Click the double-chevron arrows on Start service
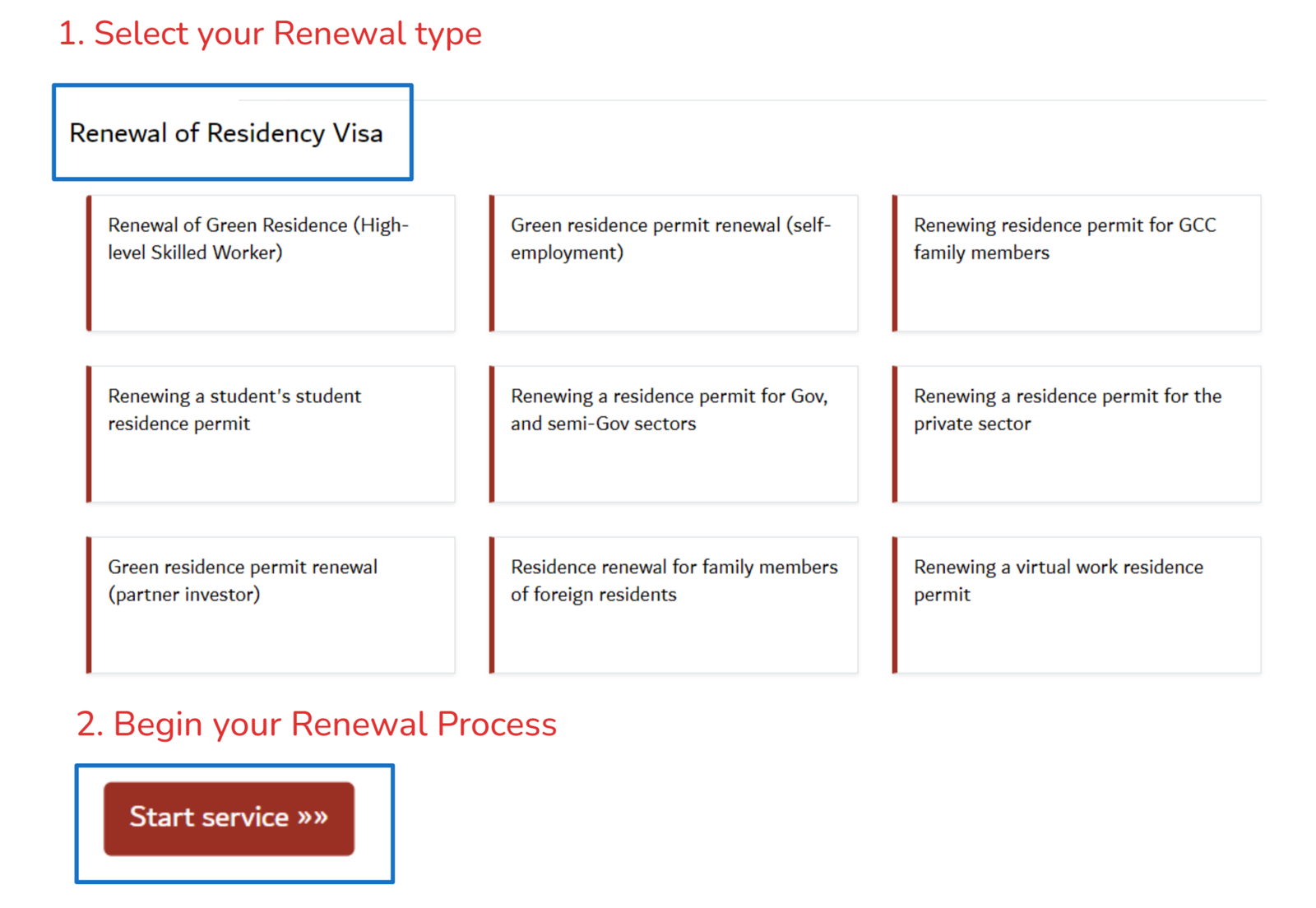Screen dimensions: 1316x908 [313, 817]
